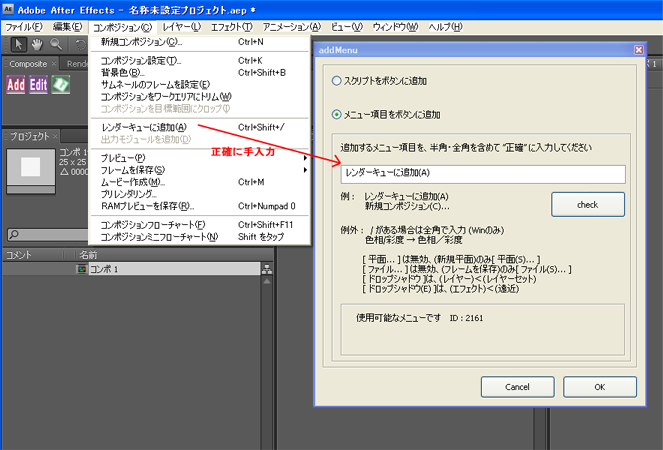Open the ファイル menu

(24, 27)
